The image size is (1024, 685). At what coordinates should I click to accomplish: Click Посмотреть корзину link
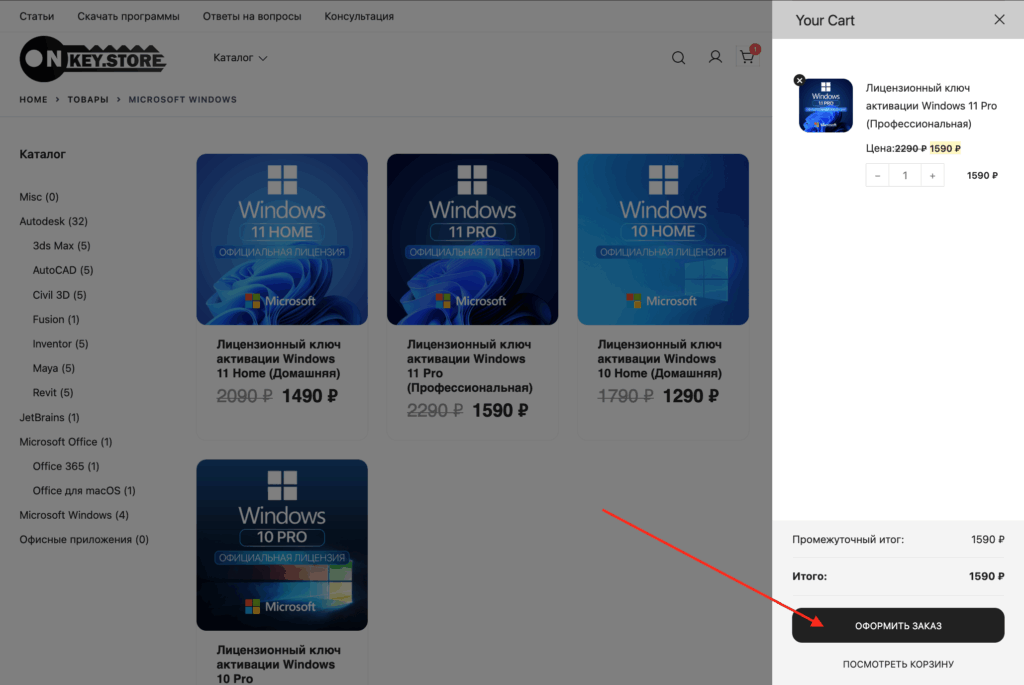898,664
